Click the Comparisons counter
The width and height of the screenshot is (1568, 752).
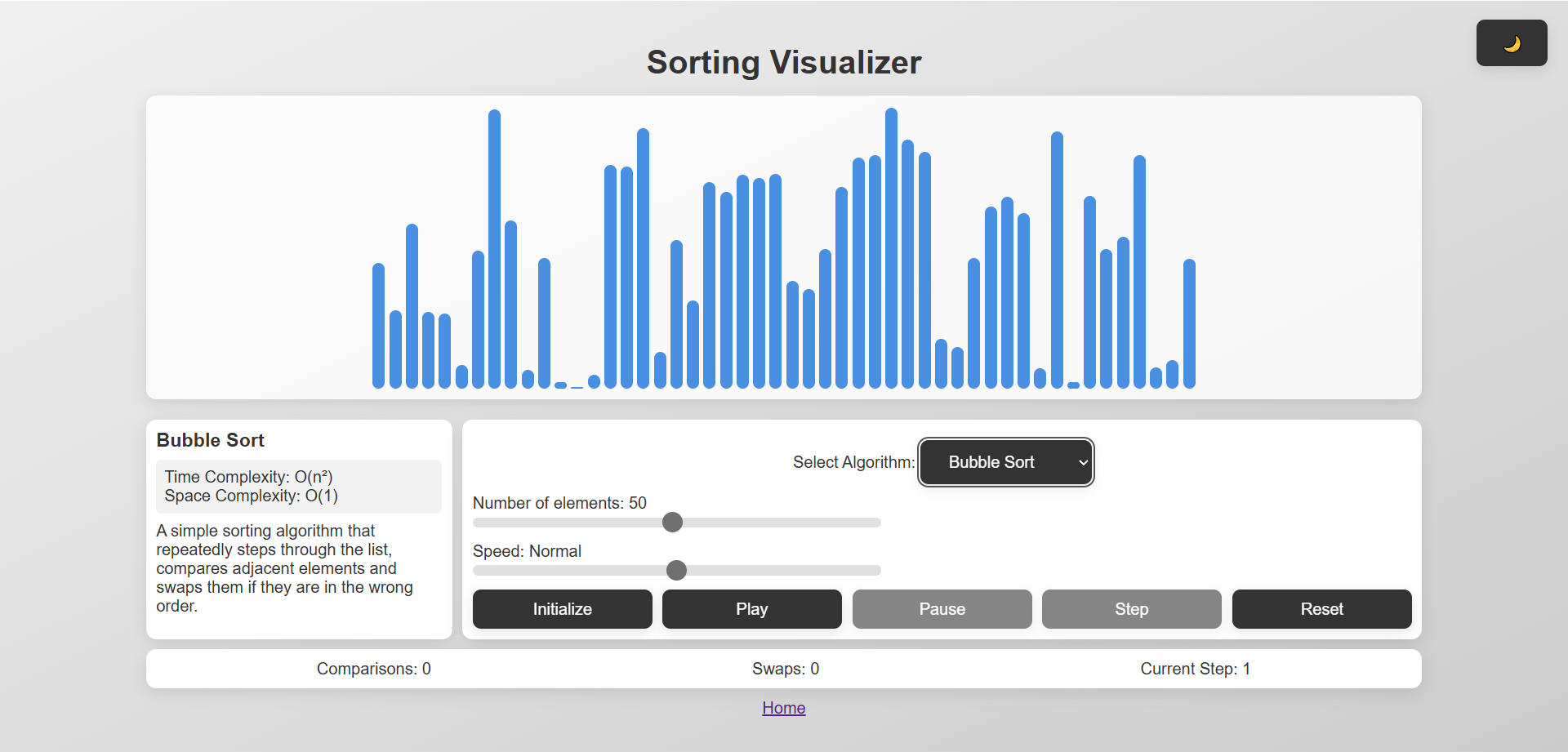372,668
